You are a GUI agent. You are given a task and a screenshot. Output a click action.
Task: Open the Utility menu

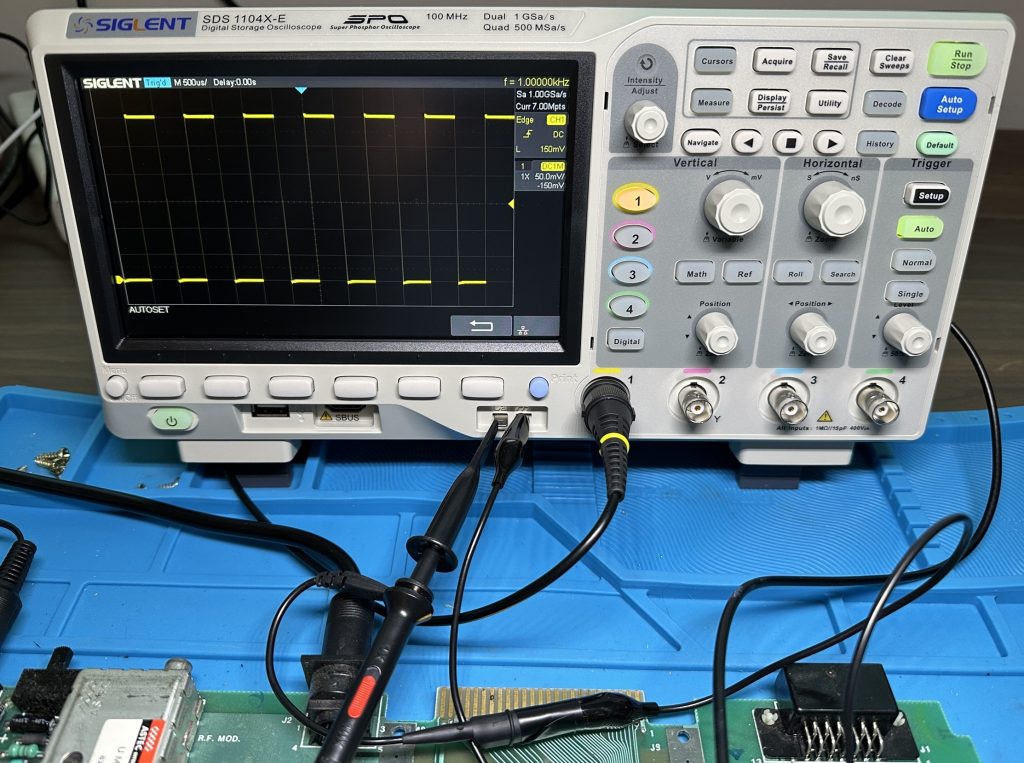click(x=828, y=103)
